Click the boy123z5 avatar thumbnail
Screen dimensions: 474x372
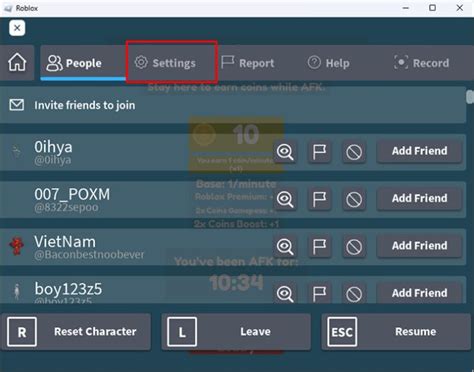coord(17,292)
